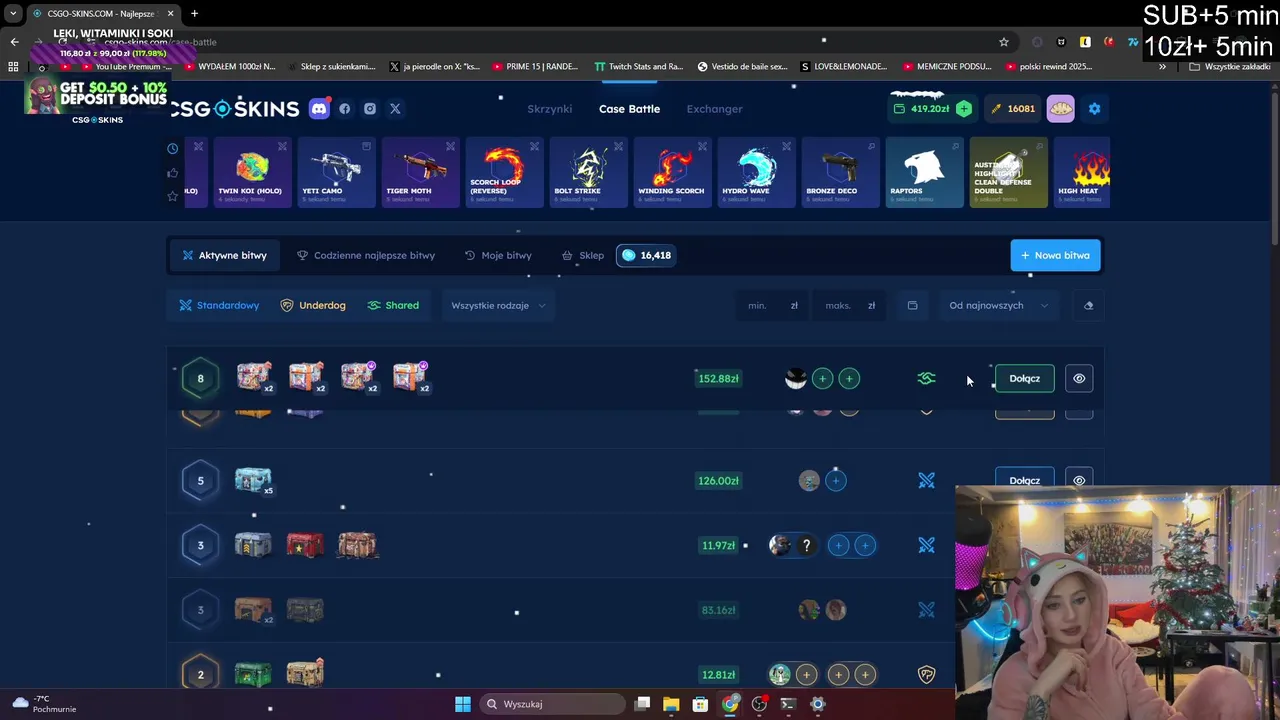
Task: Click the case filter icon beside price inputs
Action: (x=912, y=305)
